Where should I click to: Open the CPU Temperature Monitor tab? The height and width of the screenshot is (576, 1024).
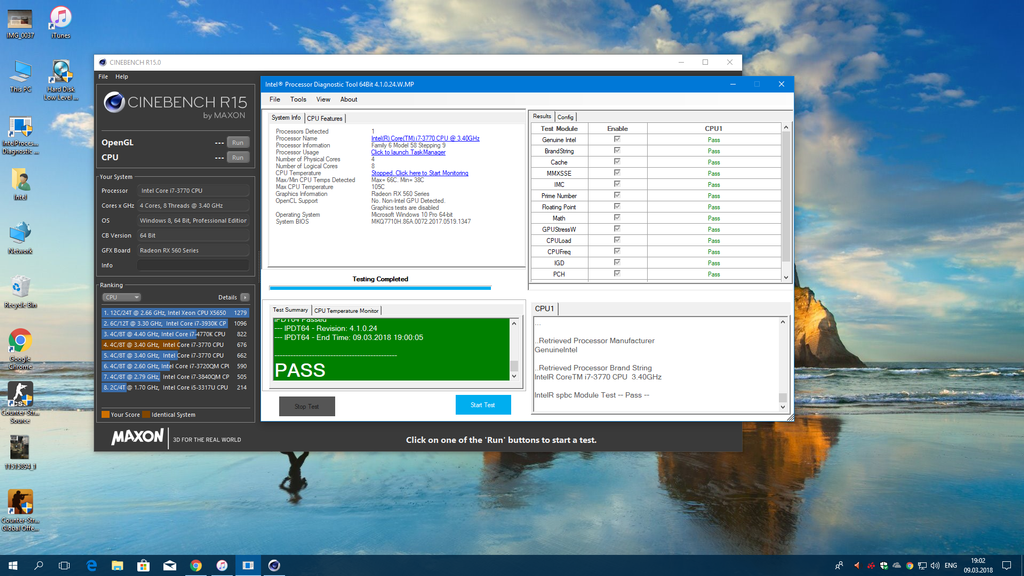(346, 310)
